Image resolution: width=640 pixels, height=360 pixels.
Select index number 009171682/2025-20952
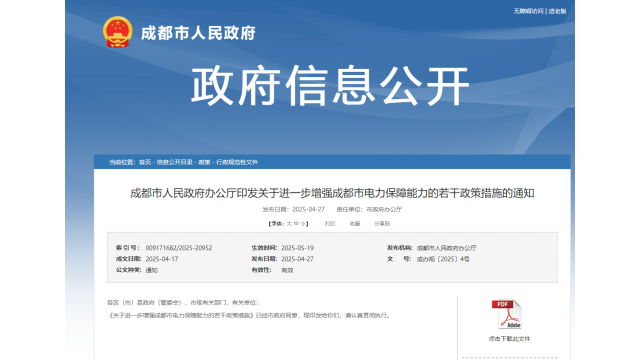point(179,248)
